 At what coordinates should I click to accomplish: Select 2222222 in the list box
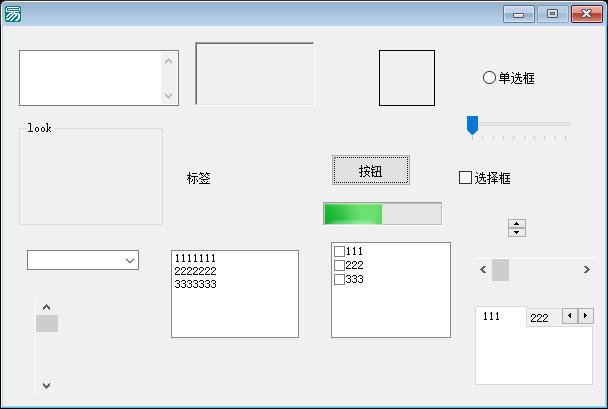click(x=195, y=271)
